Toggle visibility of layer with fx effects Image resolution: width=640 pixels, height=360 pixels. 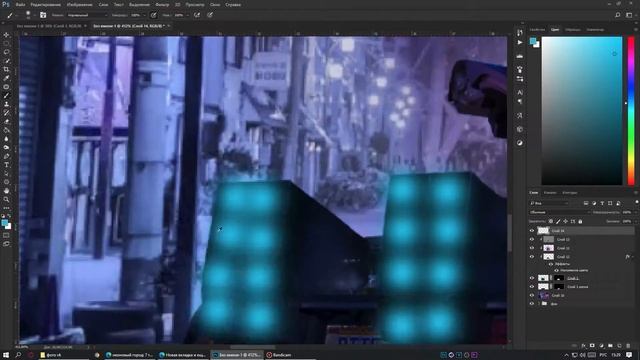tap(531, 257)
